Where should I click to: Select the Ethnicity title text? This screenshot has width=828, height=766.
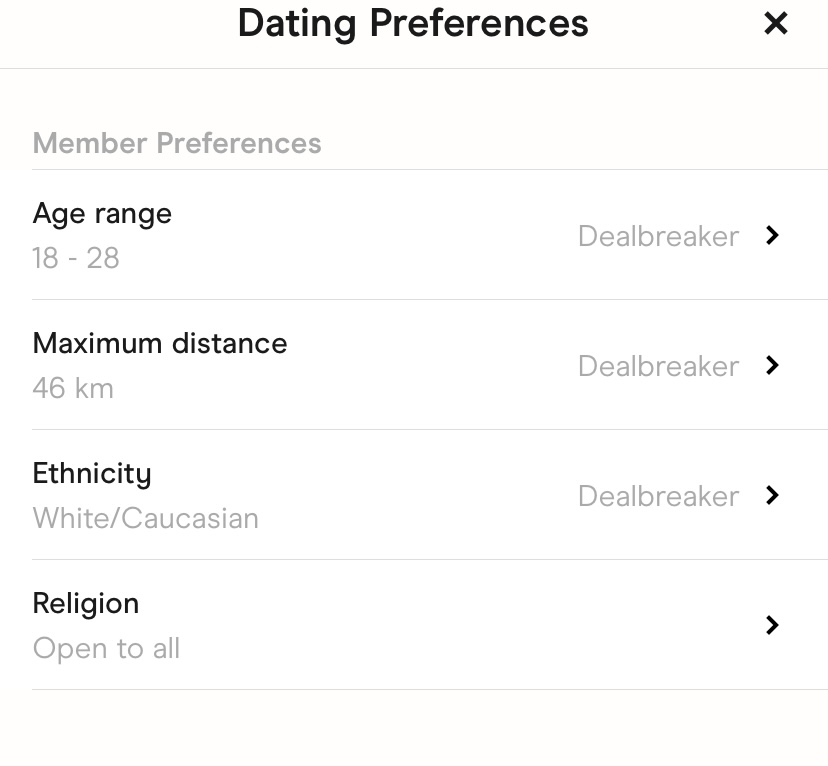tap(92, 473)
